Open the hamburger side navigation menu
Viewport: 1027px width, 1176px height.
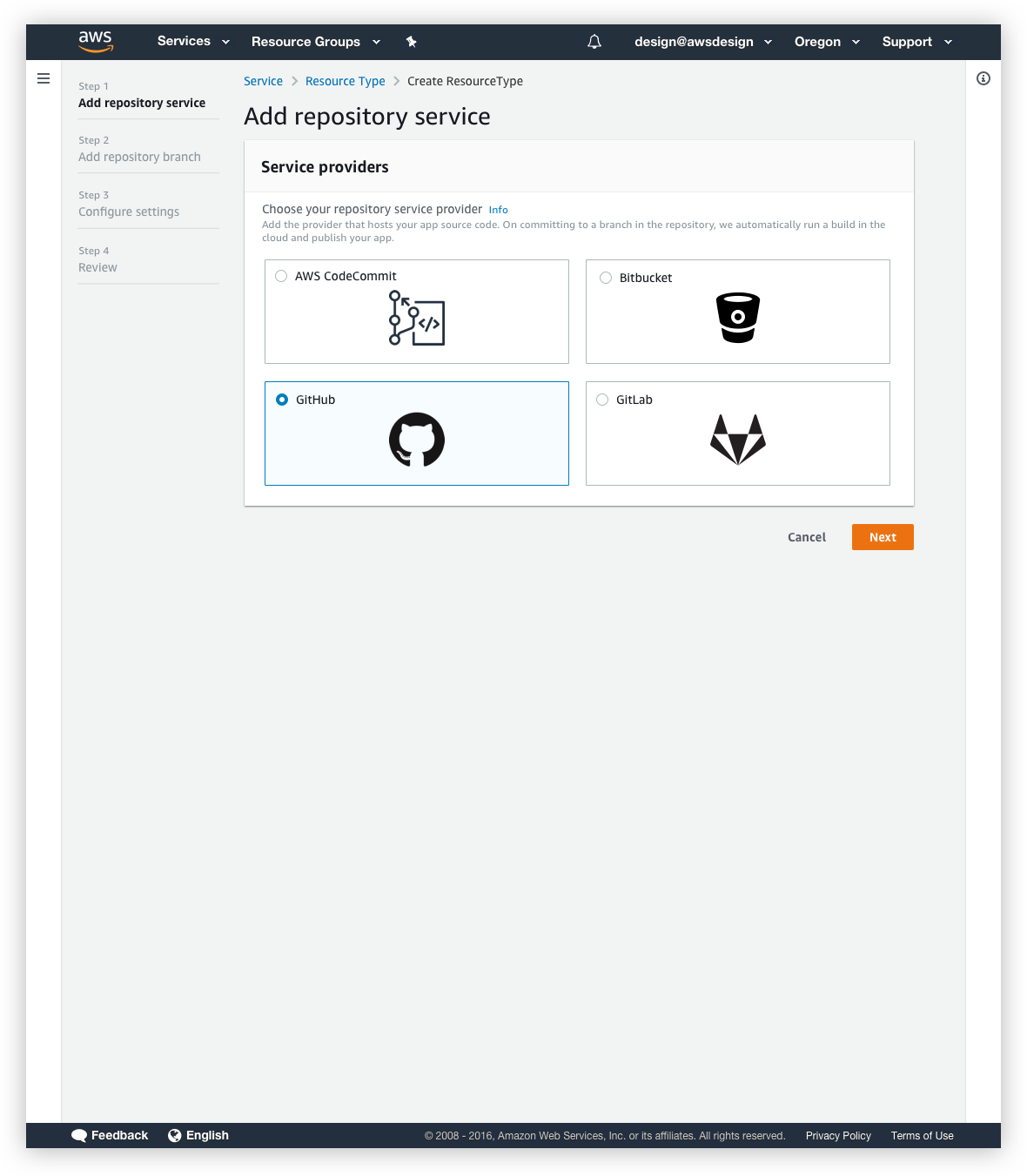[x=44, y=78]
